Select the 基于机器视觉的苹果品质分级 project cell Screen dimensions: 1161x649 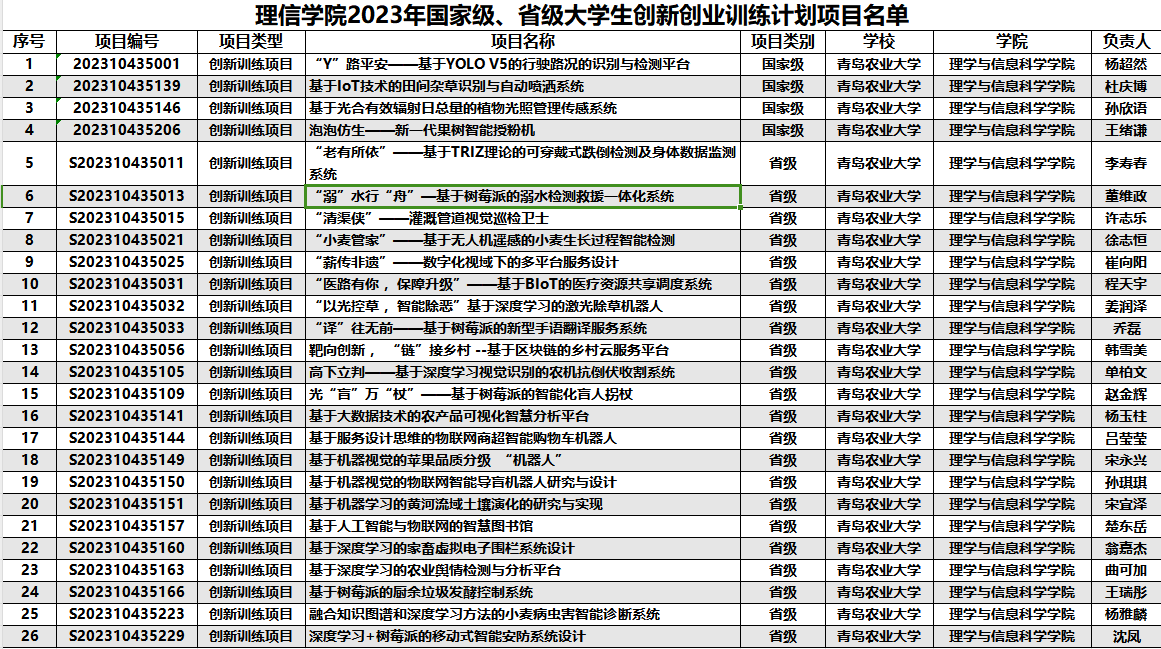436,460
